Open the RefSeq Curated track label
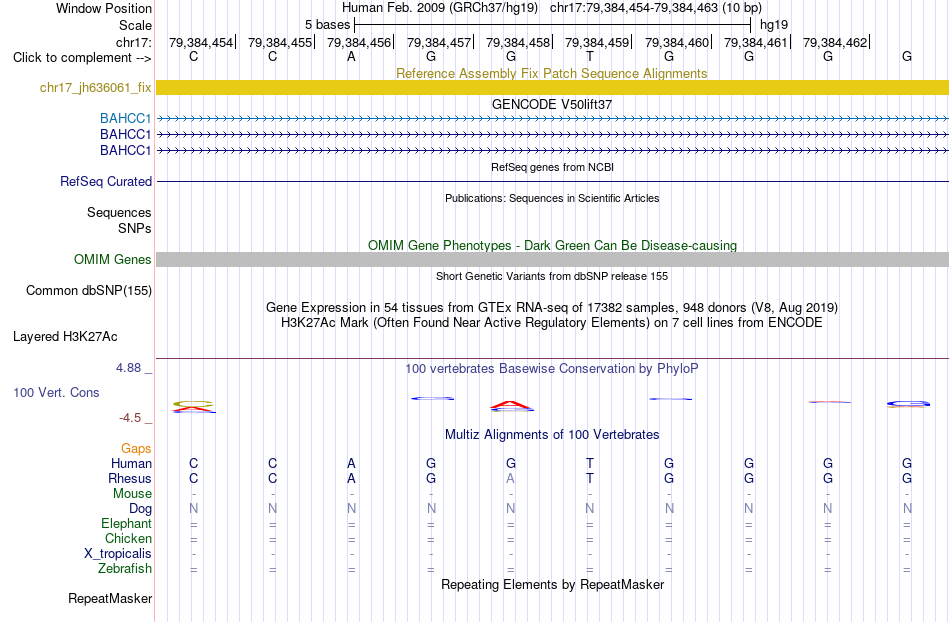 (x=106, y=181)
